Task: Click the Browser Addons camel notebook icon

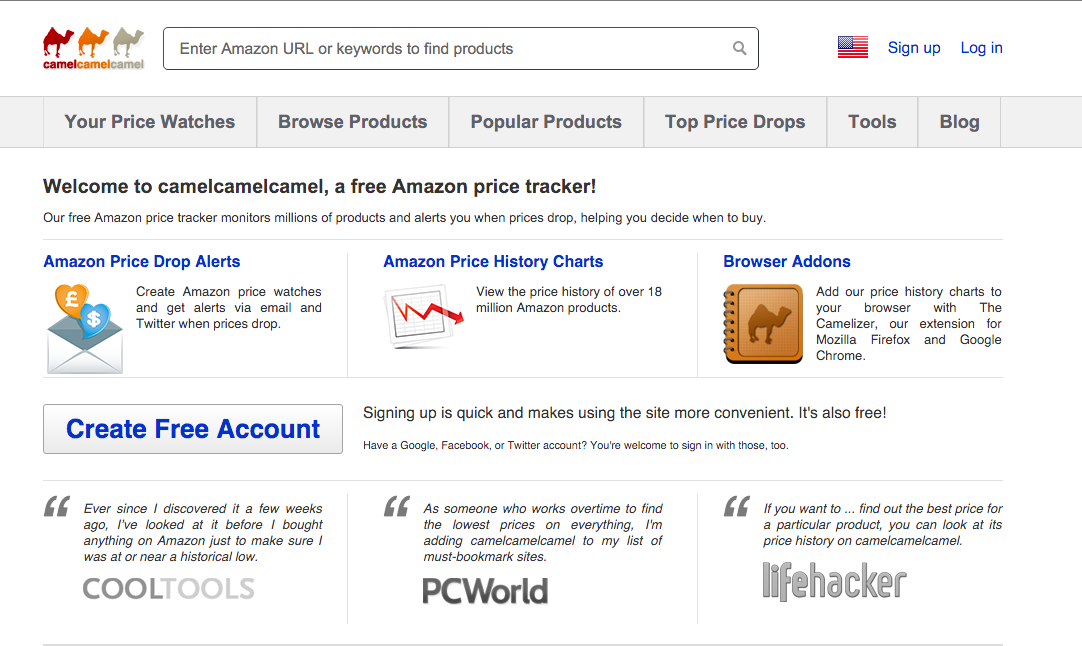Action: point(763,323)
